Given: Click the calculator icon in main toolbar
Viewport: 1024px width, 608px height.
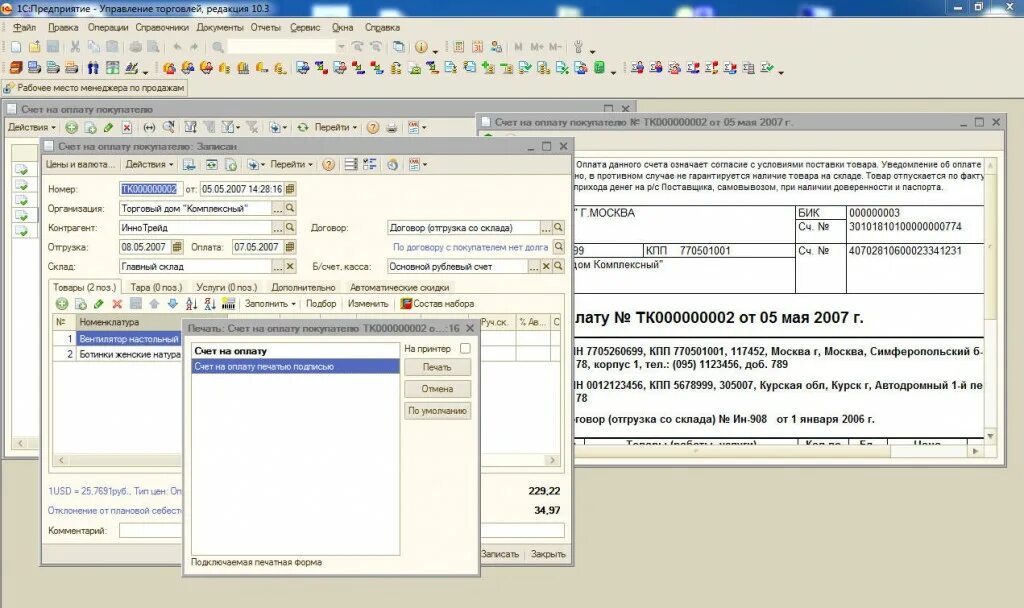Looking at the screenshot, I should point(458,47).
